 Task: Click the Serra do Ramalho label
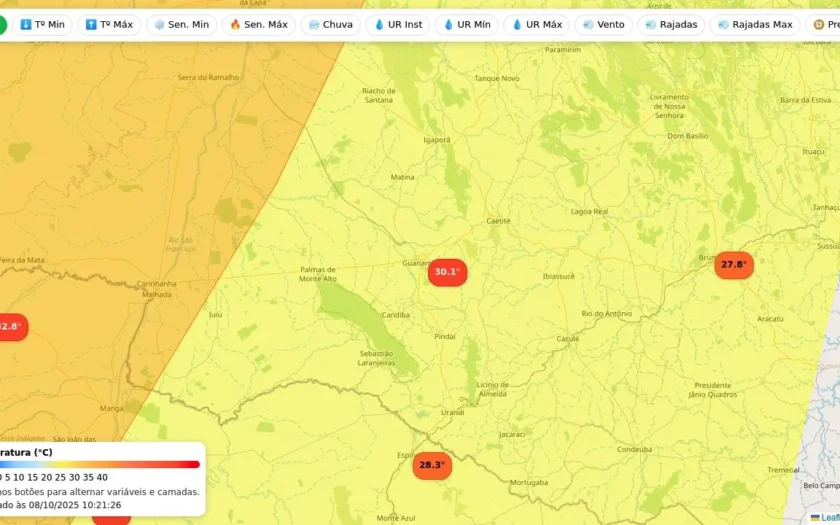(208, 77)
